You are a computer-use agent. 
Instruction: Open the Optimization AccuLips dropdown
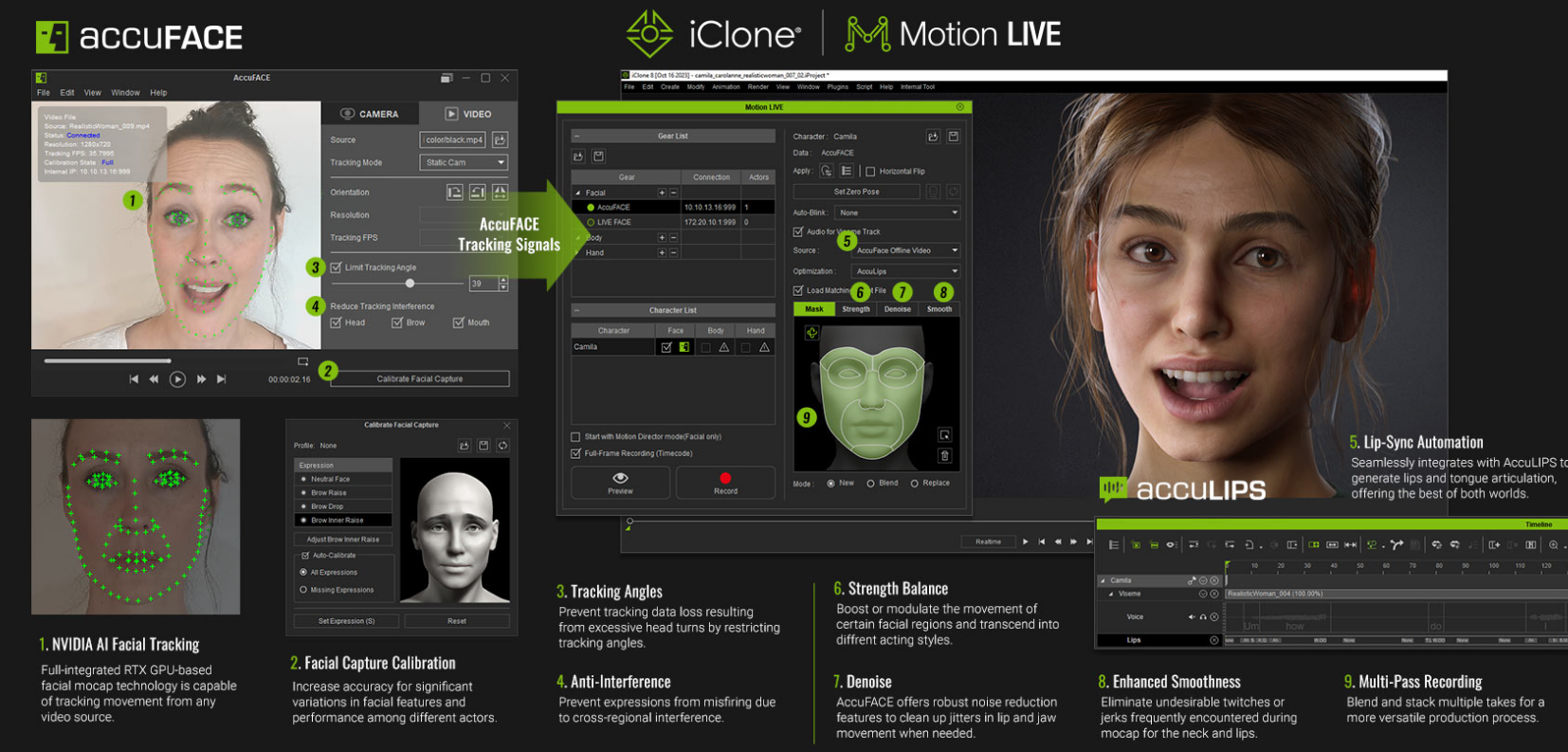click(x=905, y=271)
